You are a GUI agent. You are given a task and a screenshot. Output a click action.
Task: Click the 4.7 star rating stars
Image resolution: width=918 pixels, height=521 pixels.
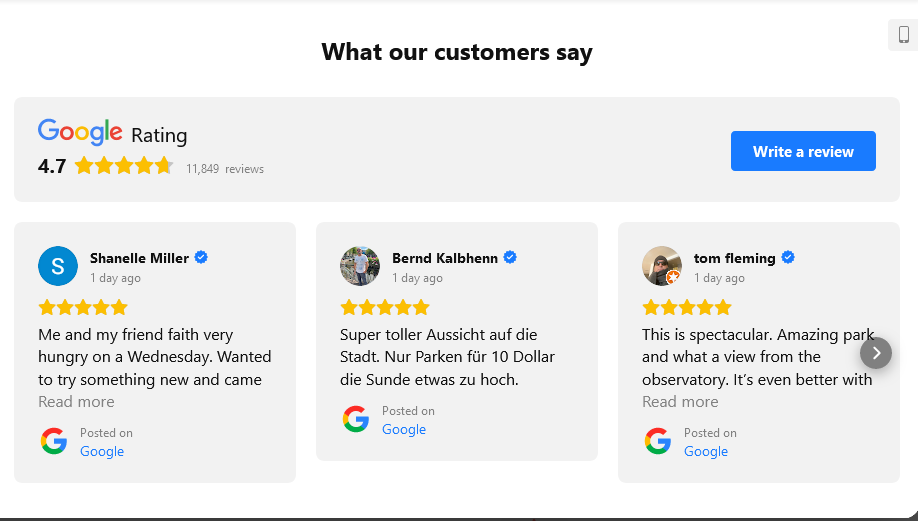click(x=124, y=166)
